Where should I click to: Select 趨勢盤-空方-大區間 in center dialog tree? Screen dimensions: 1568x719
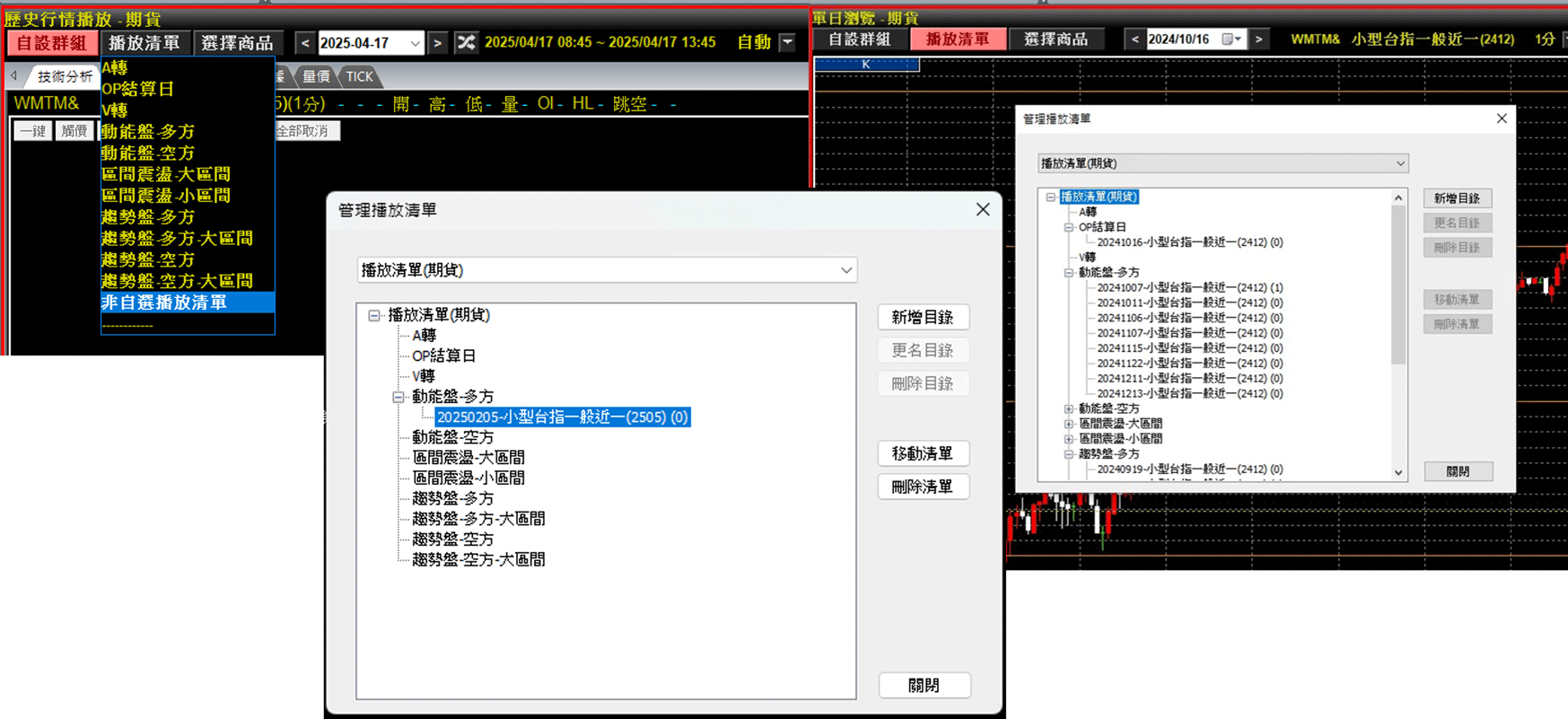pyautogui.click(x=477, y=559)
